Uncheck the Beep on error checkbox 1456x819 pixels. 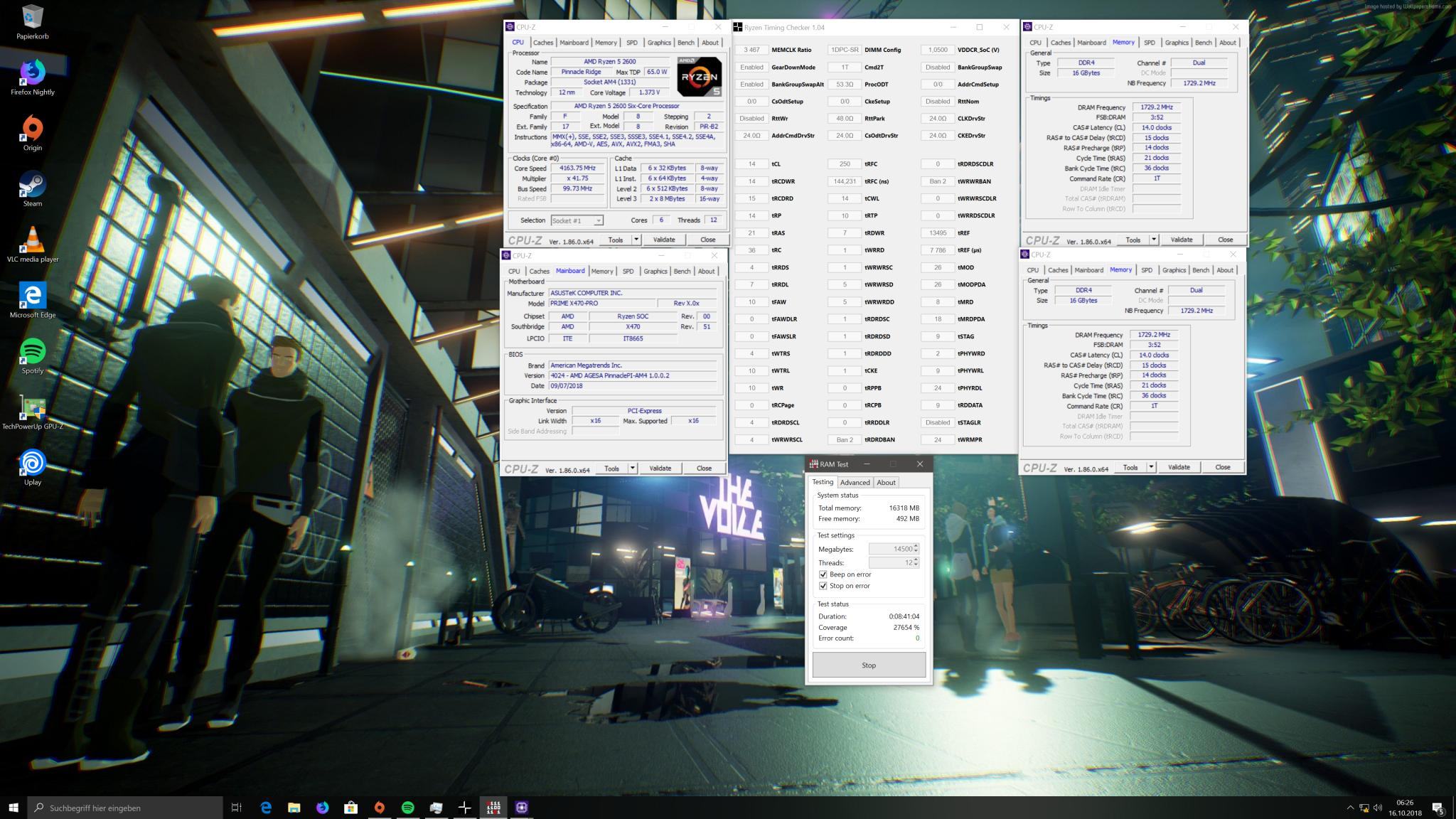pos(823,574)
